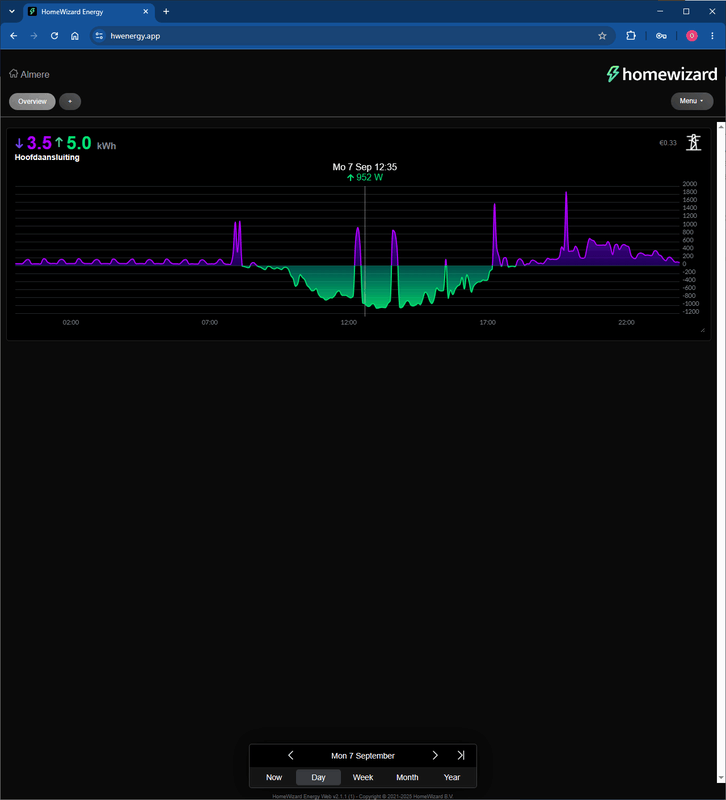Click the Hoofdaansluiting graph title

pos(47,157)
